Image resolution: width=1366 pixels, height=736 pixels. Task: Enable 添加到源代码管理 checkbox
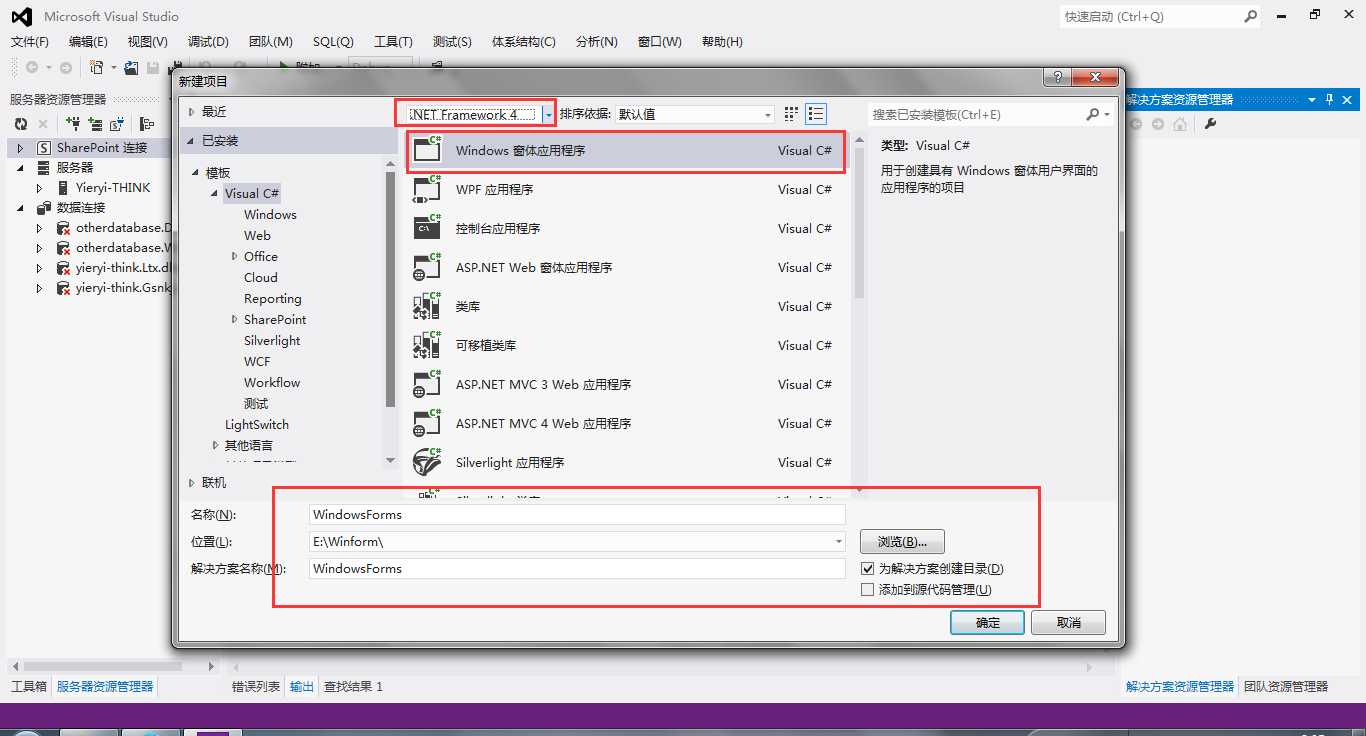867,590
